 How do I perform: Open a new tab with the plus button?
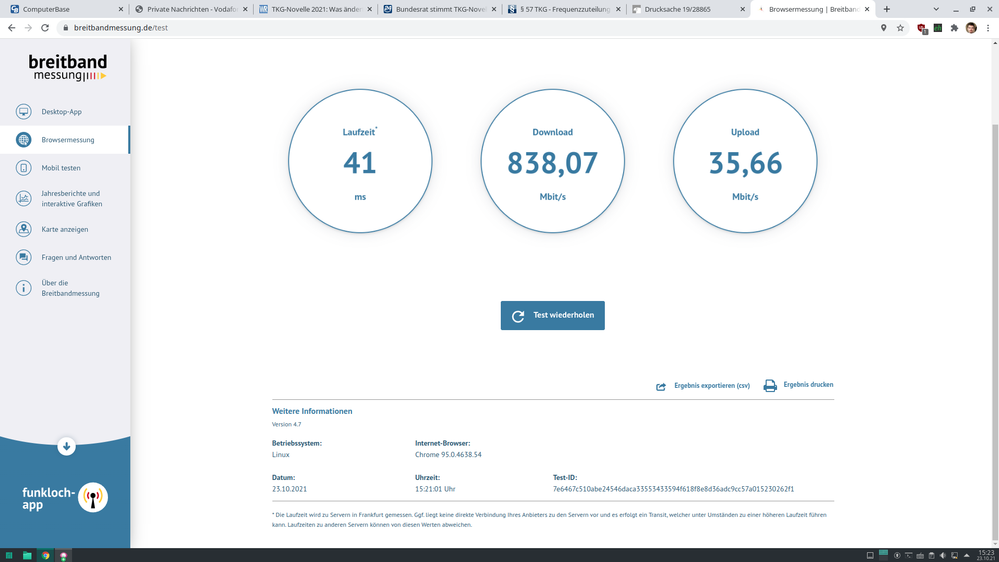886,9
